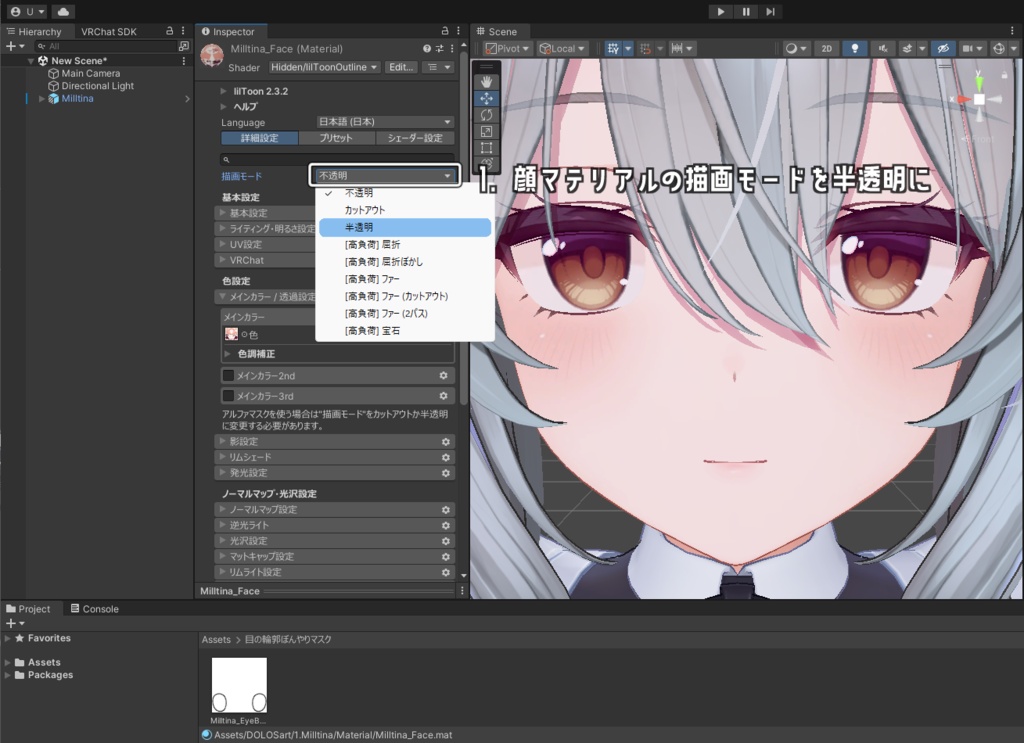Select the Scale tool
This screenshot has height=743, width=1024.
(x=487, y=131)
